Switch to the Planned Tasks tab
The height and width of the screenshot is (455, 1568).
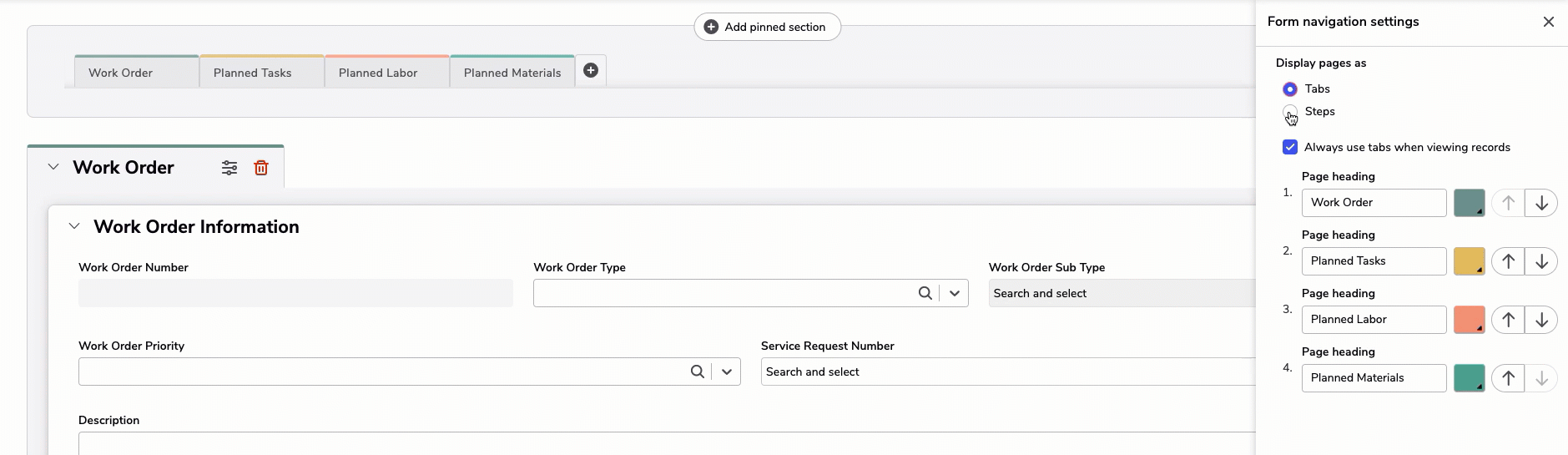pyautogui.click(x=262, y=72)
